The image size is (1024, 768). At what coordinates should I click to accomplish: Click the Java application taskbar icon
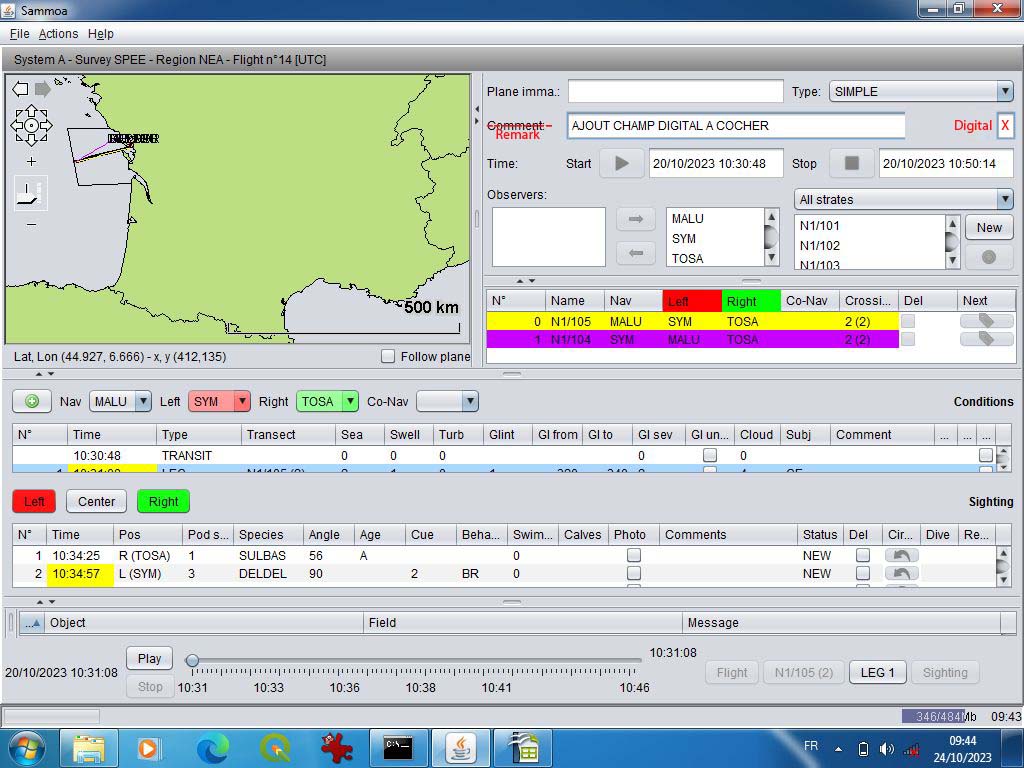coord(460,748)
